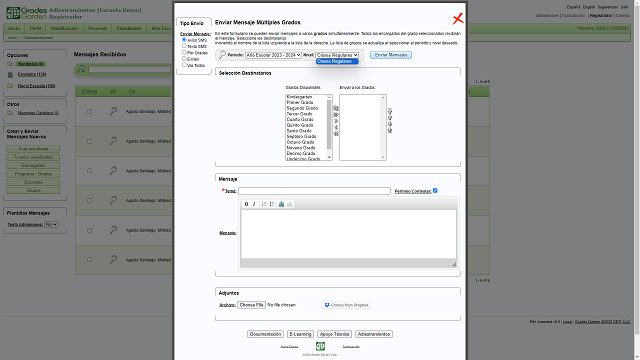Screen dimensions: 640x360
Task: Click the Recib Escuela folder icon
Action: tap(10, 86)
